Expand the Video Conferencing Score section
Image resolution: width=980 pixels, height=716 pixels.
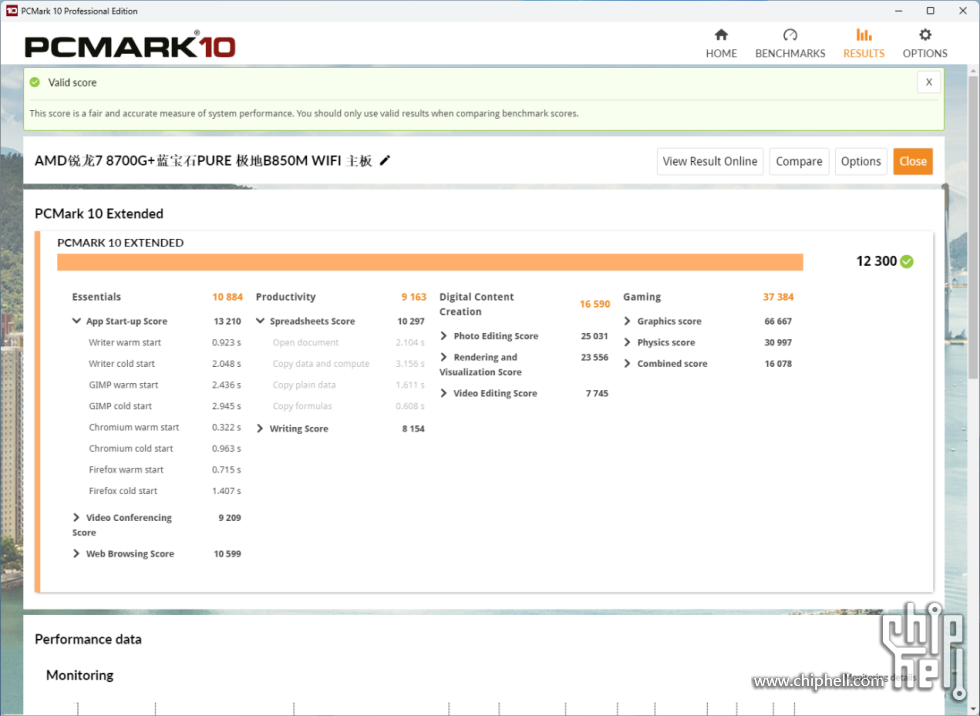point(76,517)
